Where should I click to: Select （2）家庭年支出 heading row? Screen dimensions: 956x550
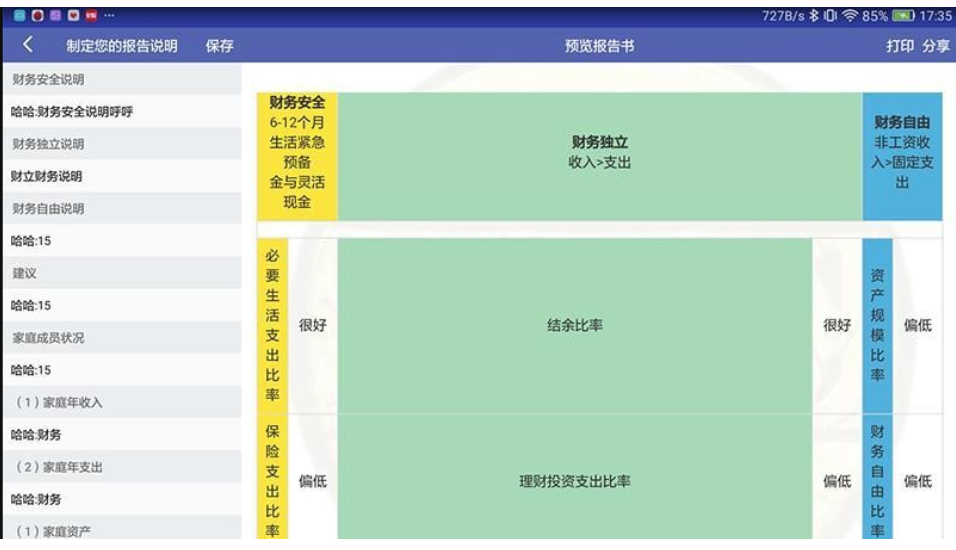point(122,467)
